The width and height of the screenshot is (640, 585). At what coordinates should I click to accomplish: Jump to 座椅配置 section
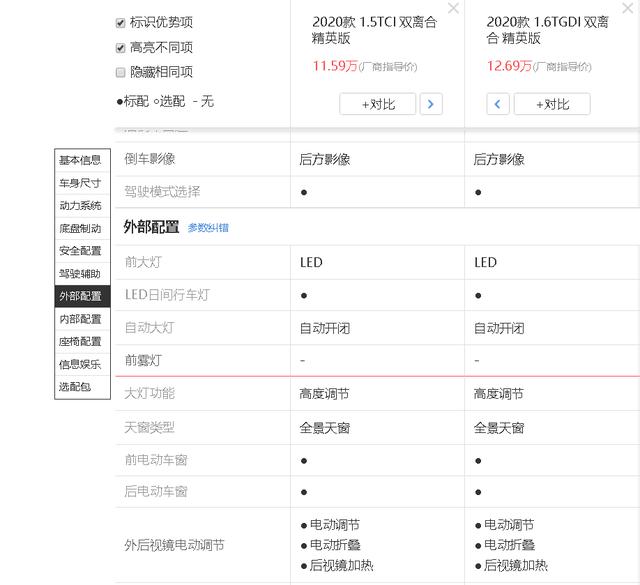point(82,341)
